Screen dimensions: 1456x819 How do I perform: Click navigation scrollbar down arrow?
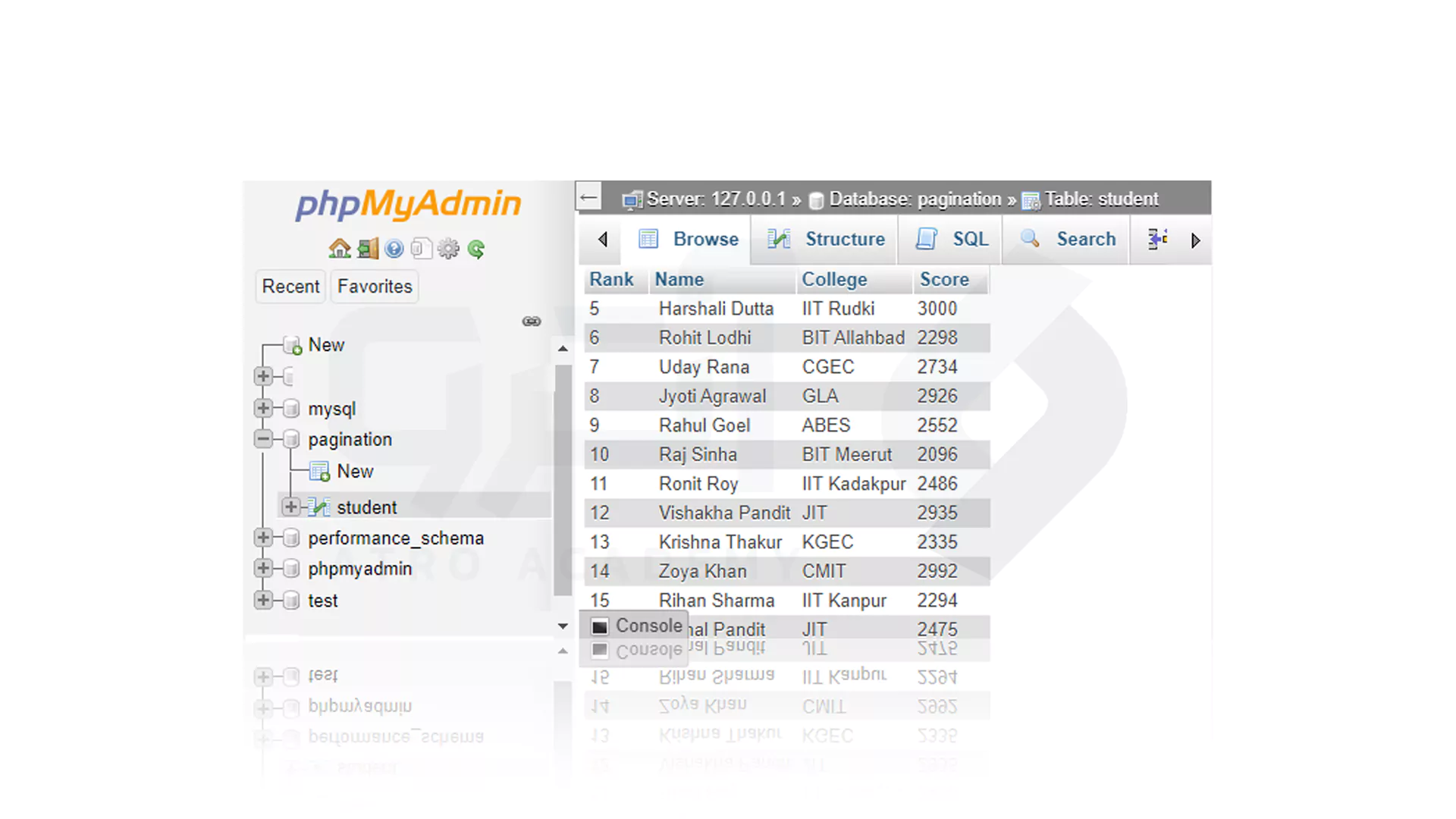tap(563, 626)
